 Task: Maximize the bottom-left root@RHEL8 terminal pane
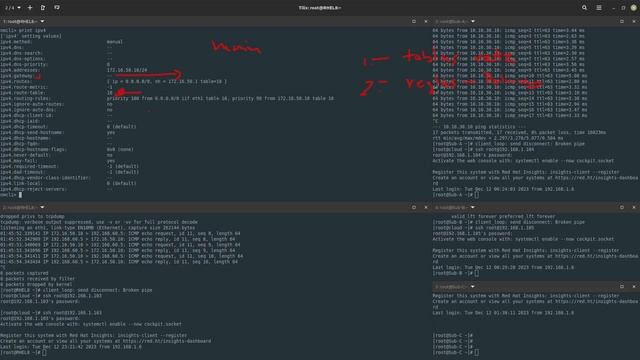pyautogui.click(x=414, y=207)
